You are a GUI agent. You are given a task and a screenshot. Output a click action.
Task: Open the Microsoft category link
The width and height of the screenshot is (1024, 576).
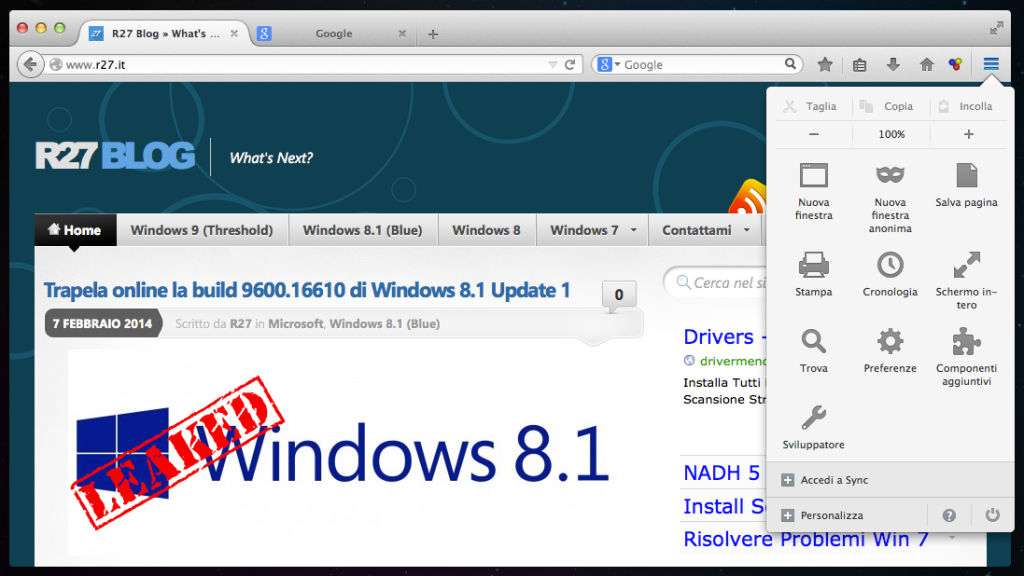pyautogui.click(x=295, y=323)
